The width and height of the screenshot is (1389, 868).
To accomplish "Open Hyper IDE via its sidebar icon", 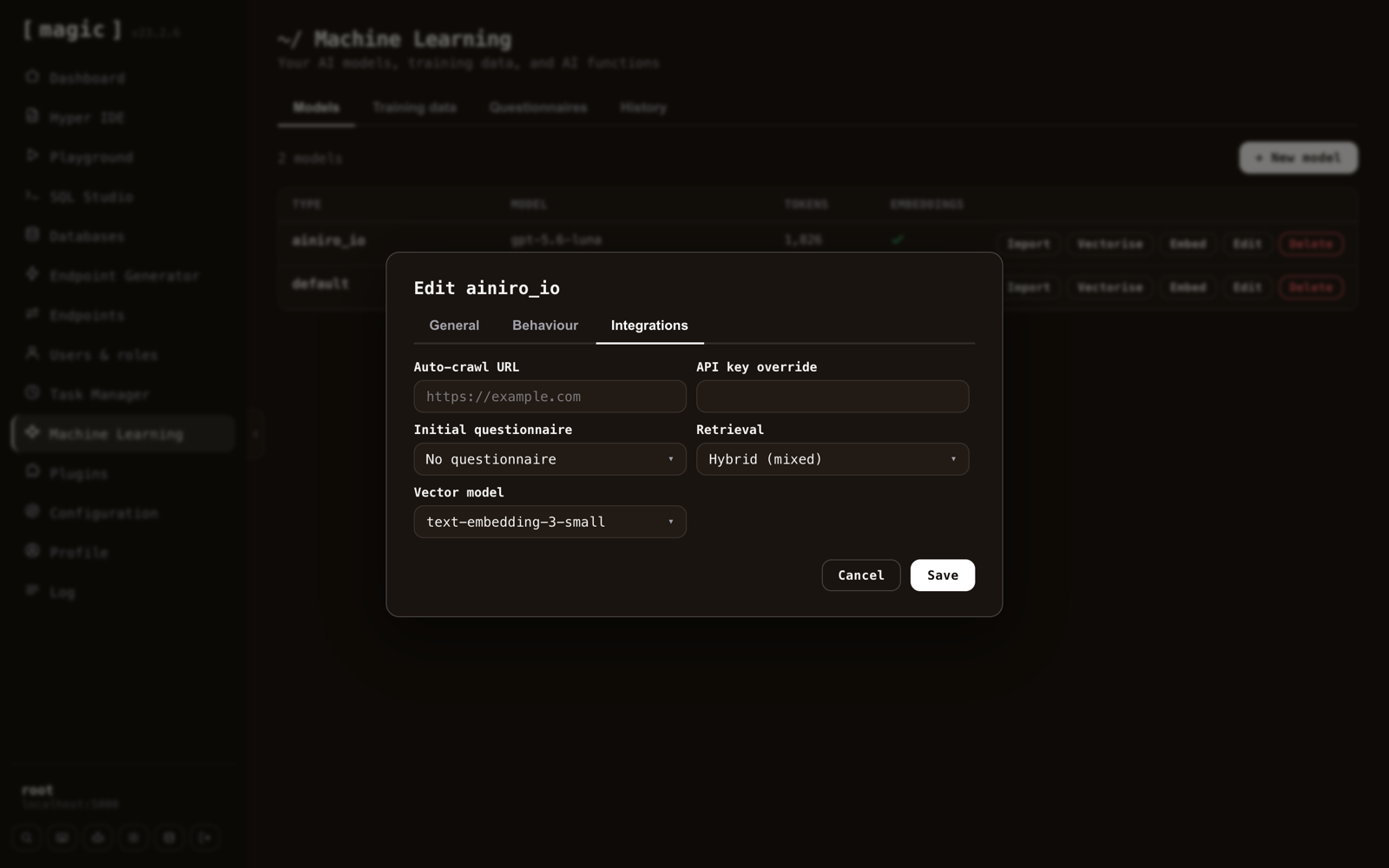I will coord(32,116).
